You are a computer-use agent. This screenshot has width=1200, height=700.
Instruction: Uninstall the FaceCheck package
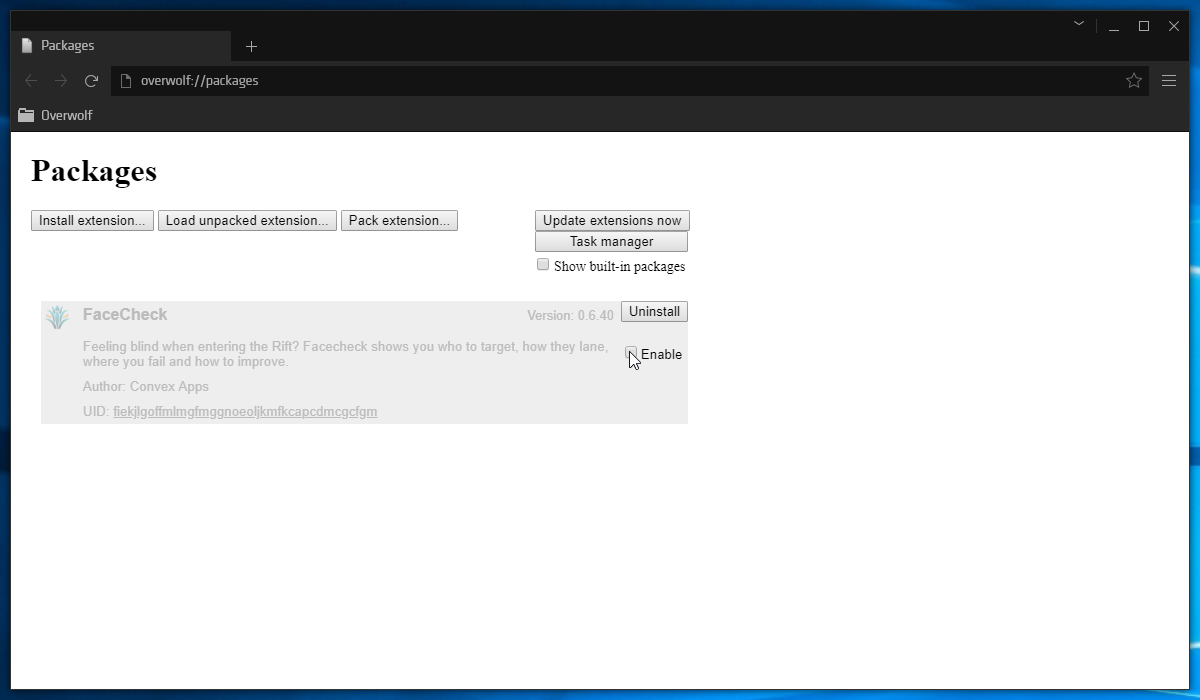click(x=654, y=312)
